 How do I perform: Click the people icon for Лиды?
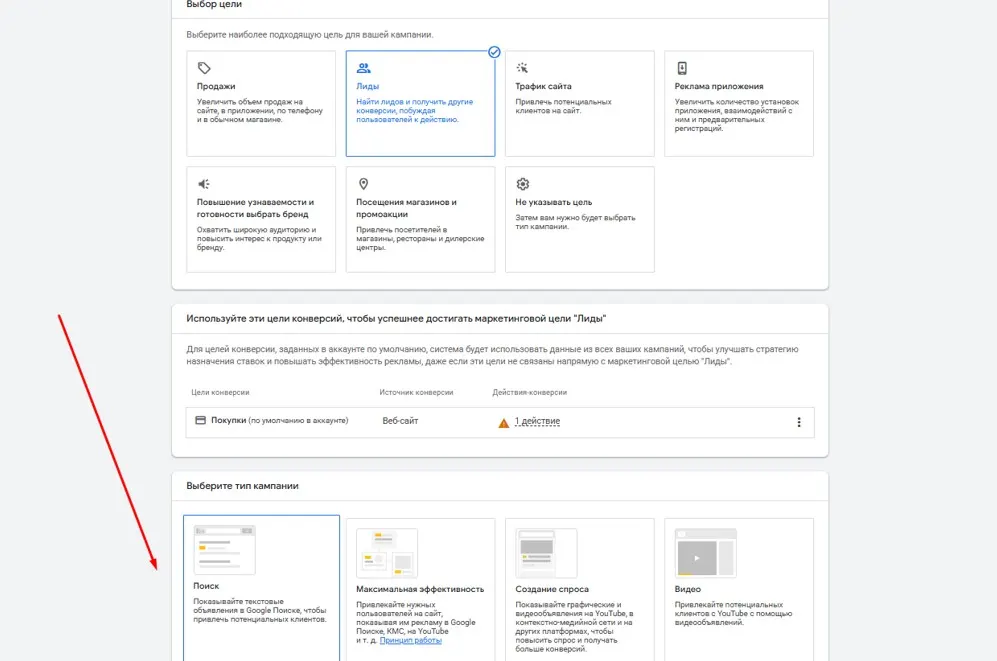[364, 68]
